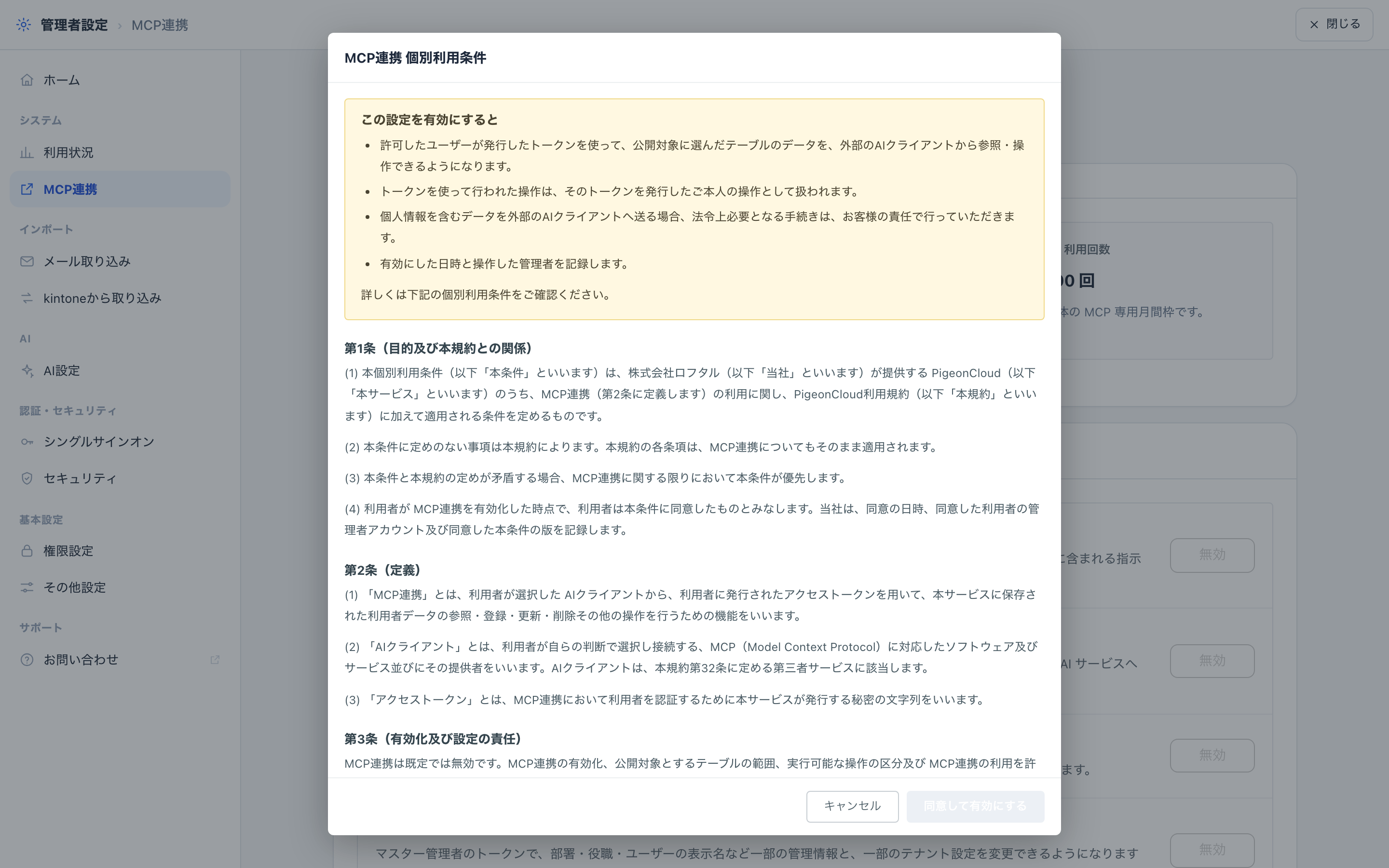
Task: Click the メール取り込み envelope icon
Action: 27,261
